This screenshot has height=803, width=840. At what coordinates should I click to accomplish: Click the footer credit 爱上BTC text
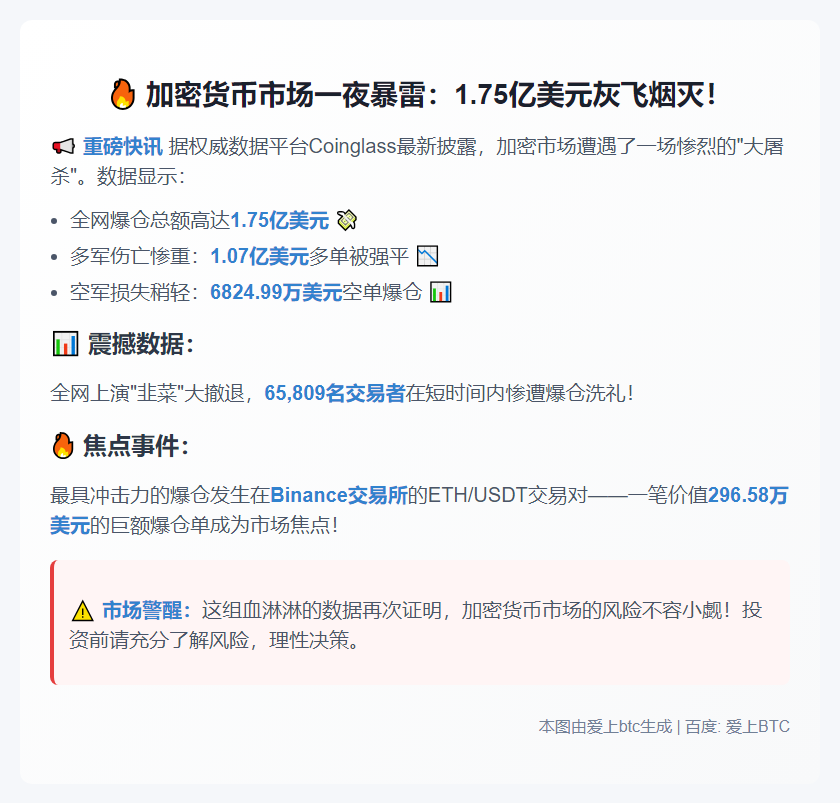(x=758, y=726)
